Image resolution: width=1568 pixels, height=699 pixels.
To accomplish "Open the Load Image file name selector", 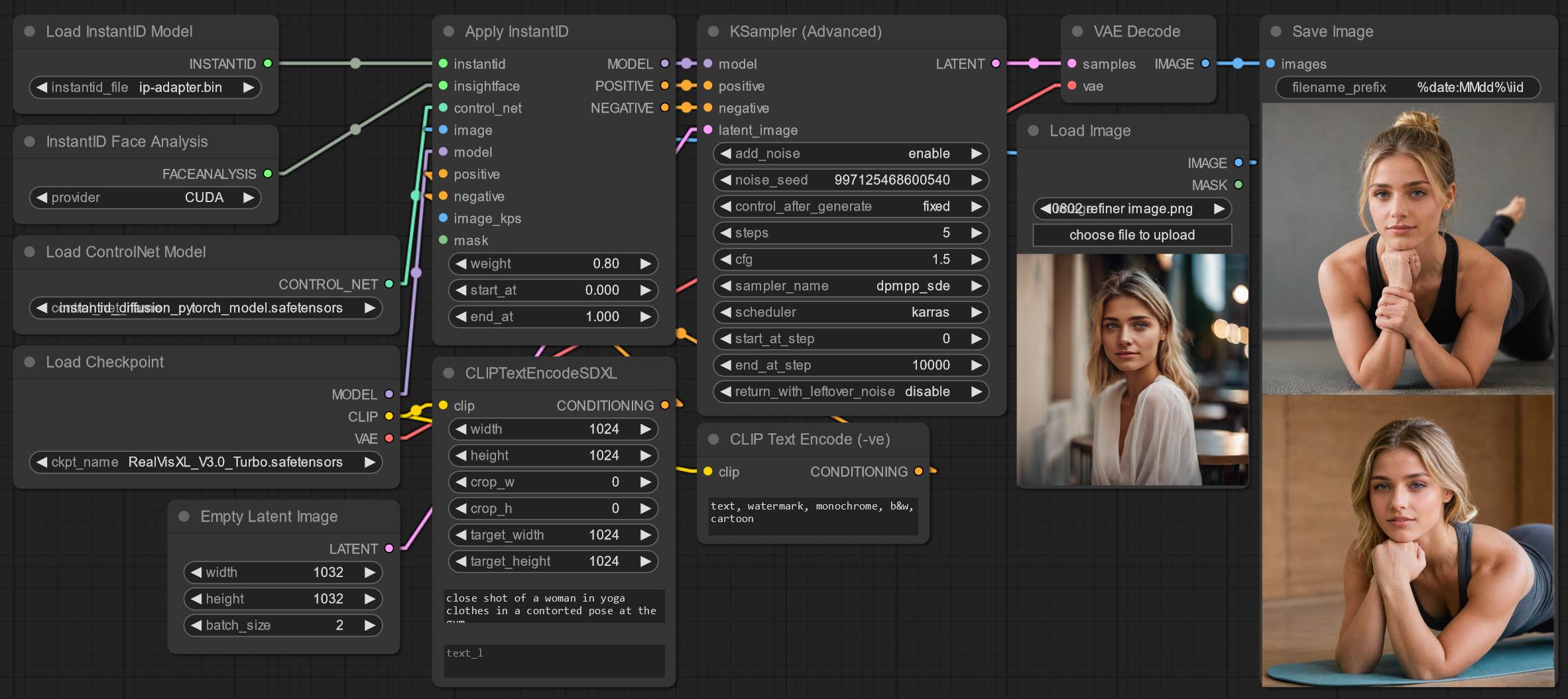I will click(x=1132, y=209).
